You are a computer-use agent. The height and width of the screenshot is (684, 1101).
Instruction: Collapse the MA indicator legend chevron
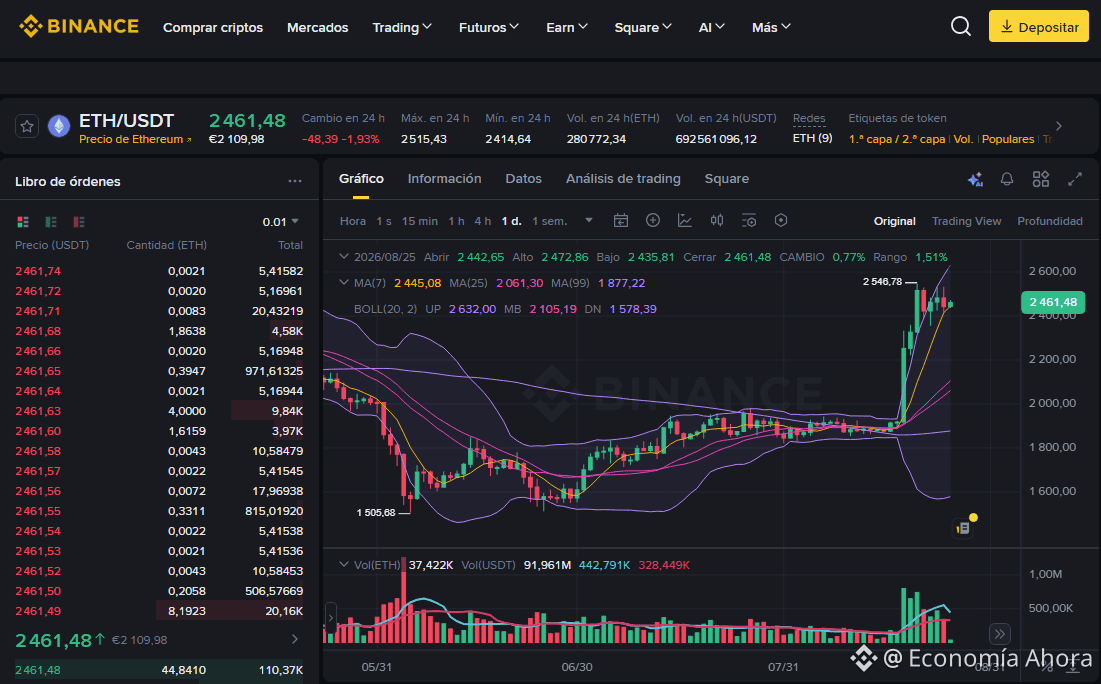[343, 283]
